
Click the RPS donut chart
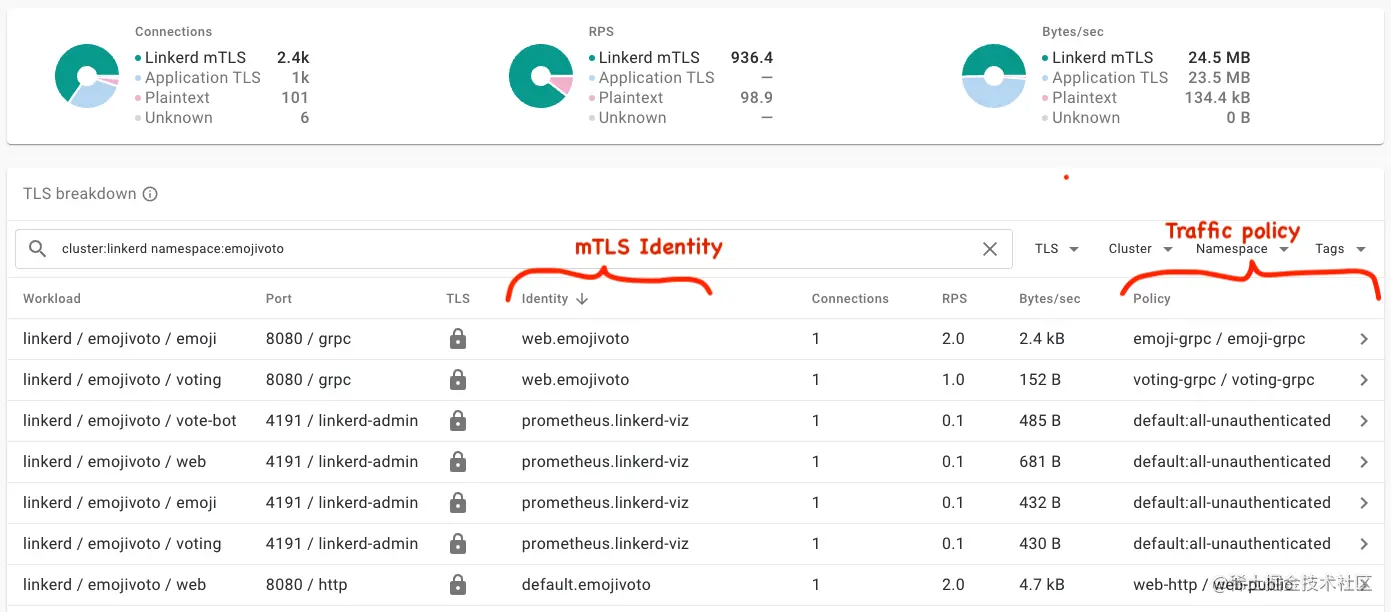point(541,76)
